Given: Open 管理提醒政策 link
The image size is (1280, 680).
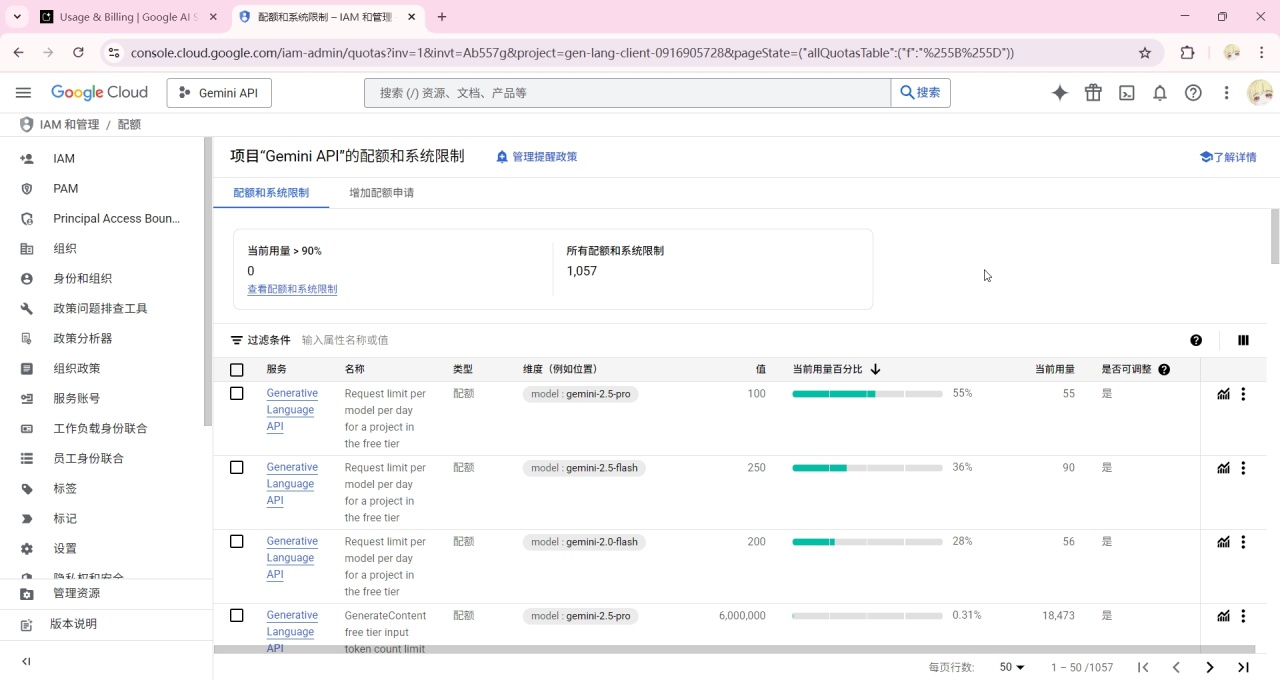Looking at the screenshot, I should (537, 157).
